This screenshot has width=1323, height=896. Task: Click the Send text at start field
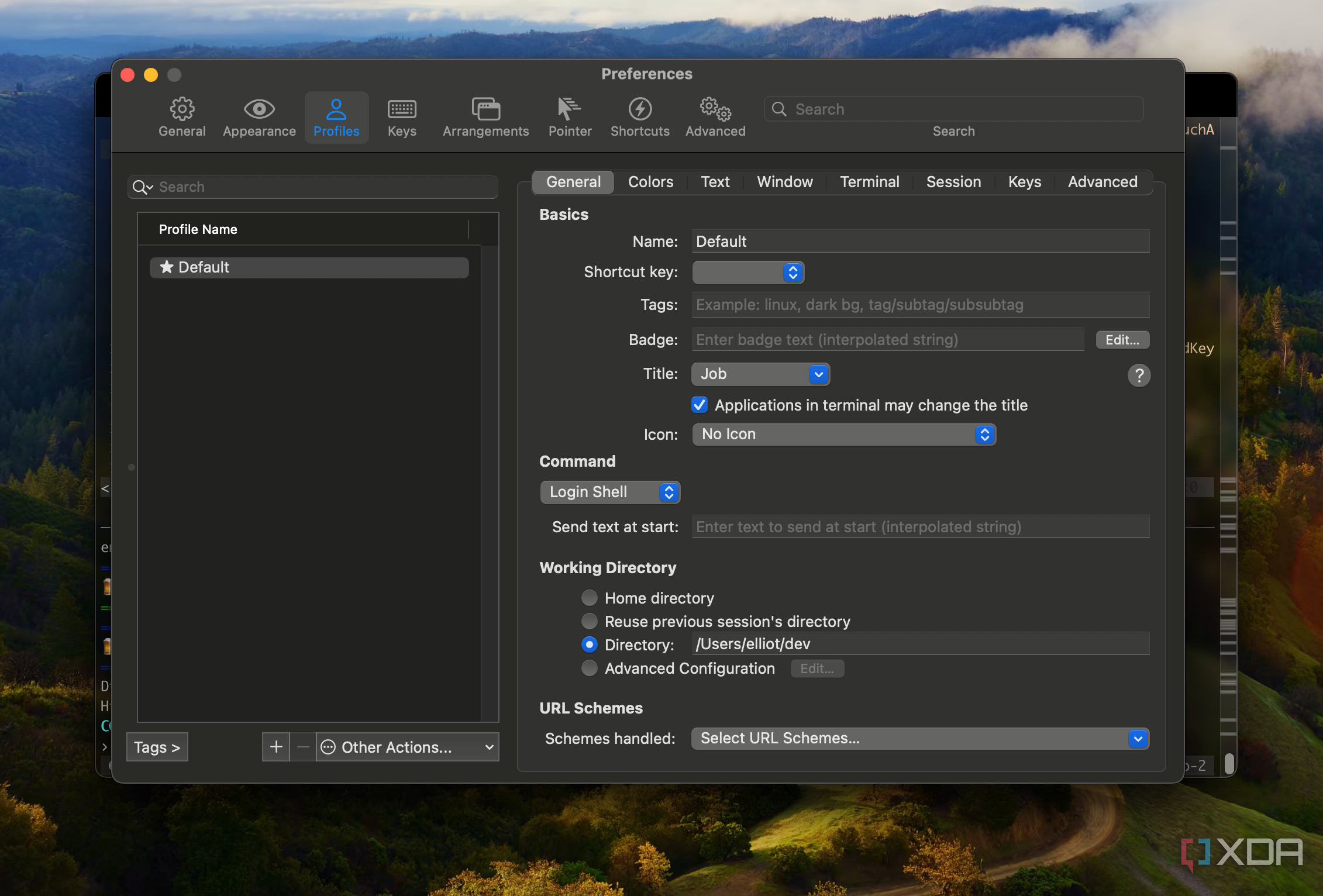point(921,526)
